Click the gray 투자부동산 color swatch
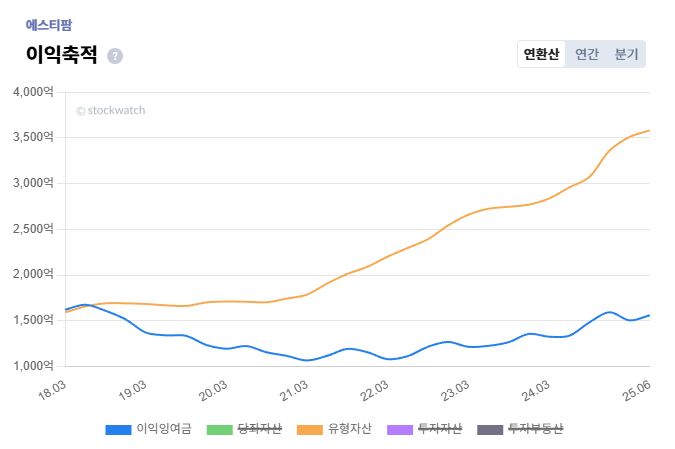This screenshot has width=675, height=449. click(x=490, y=430)
